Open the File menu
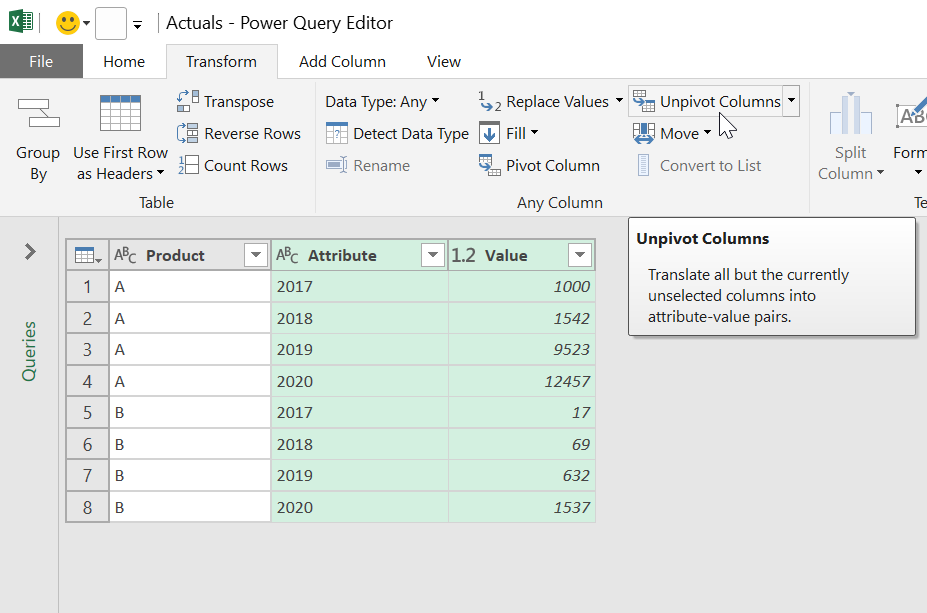 click(x=41, y=61)
